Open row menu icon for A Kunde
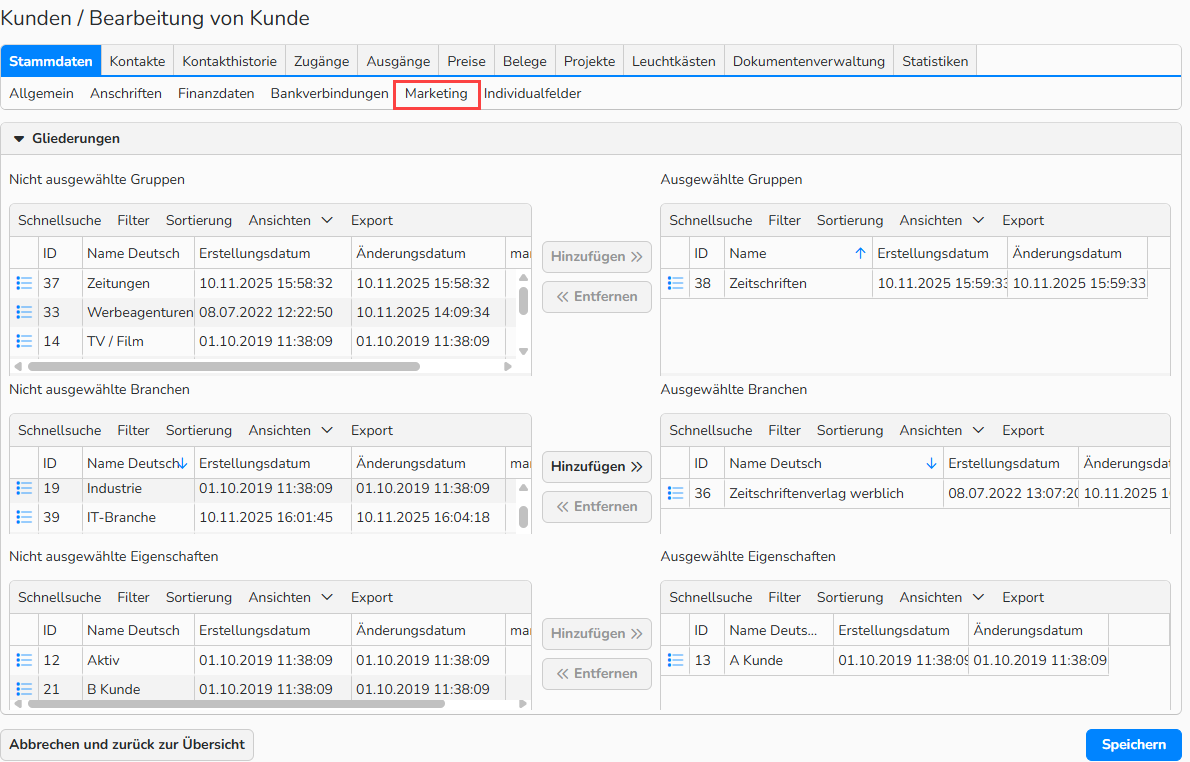Screen dimensions: 1190x762 (x=675, y=660)
